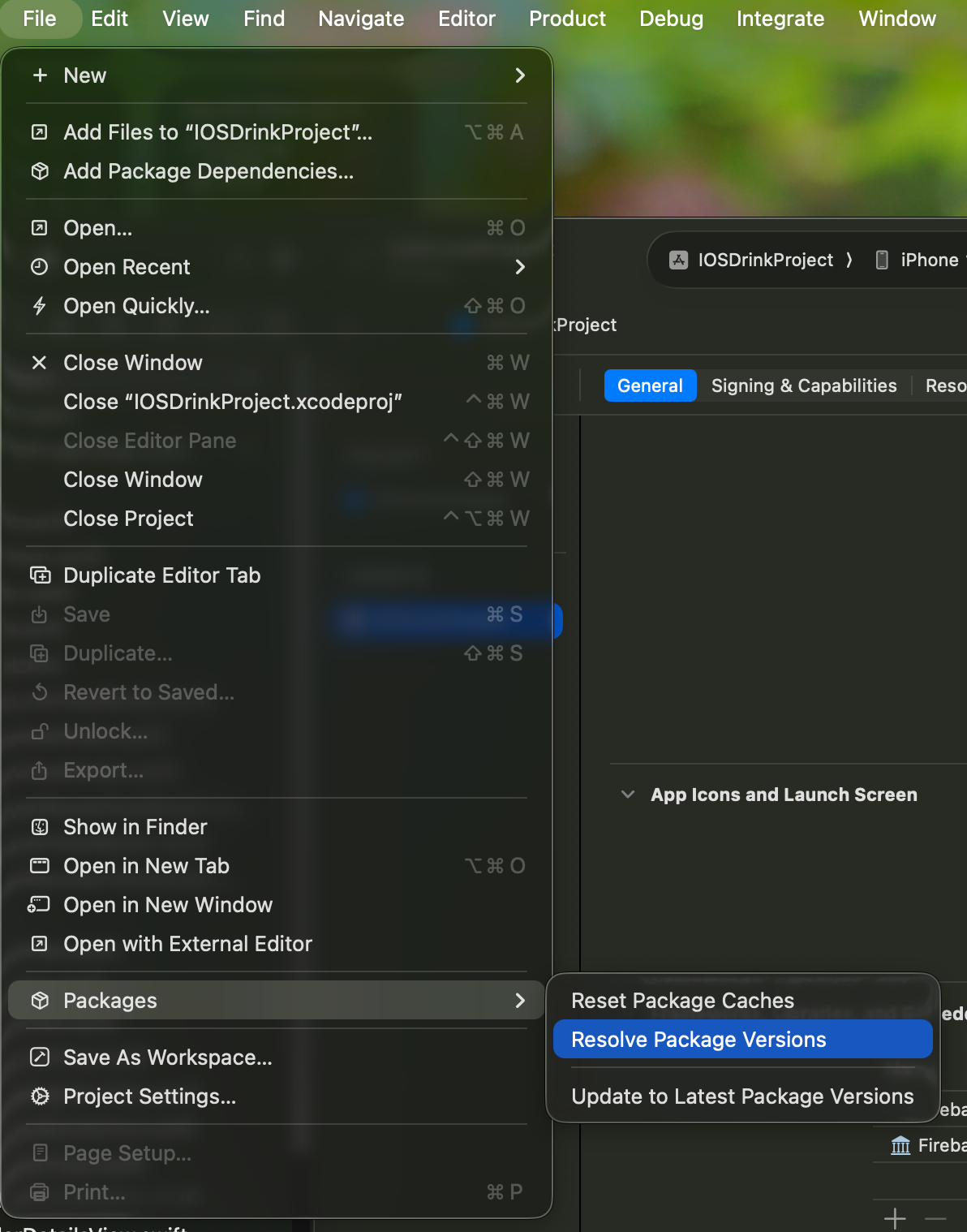Choose Reset Package Caches
967x1232 pixels.
pos(742,1001)
